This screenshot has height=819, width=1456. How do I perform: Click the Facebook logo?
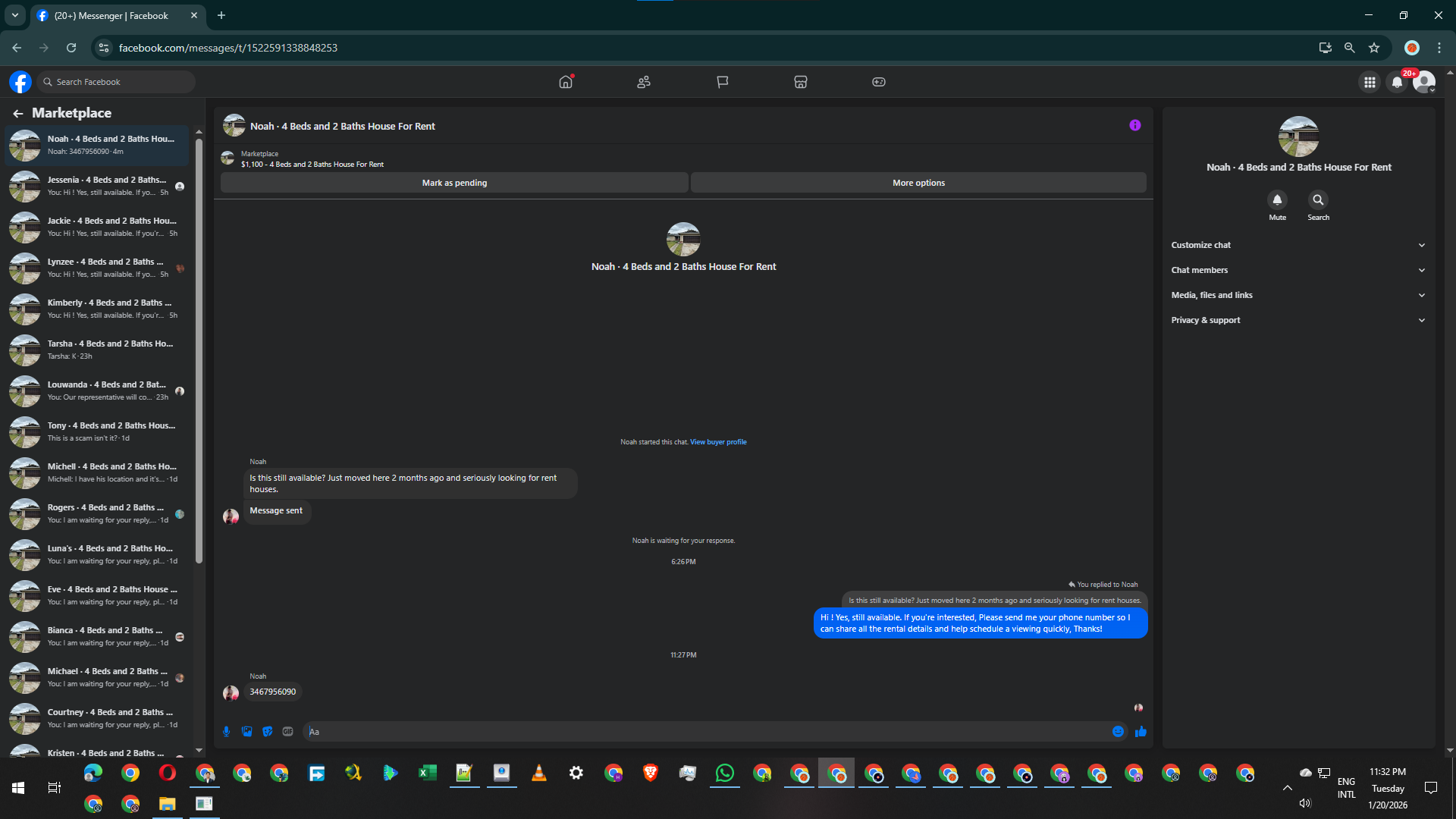pyautogui.click(x=20, y=82)
